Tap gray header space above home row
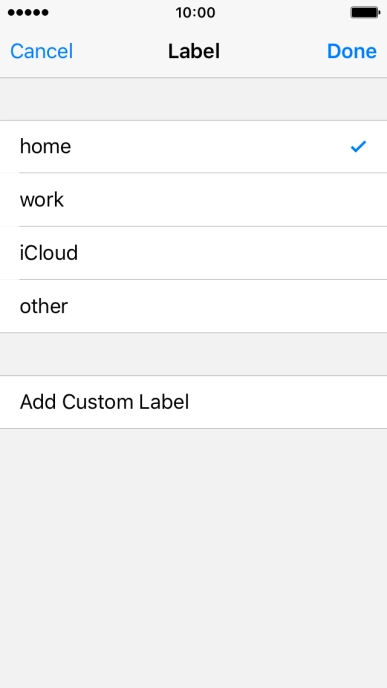This screenshot has height=688, width=387. (194, 99)
